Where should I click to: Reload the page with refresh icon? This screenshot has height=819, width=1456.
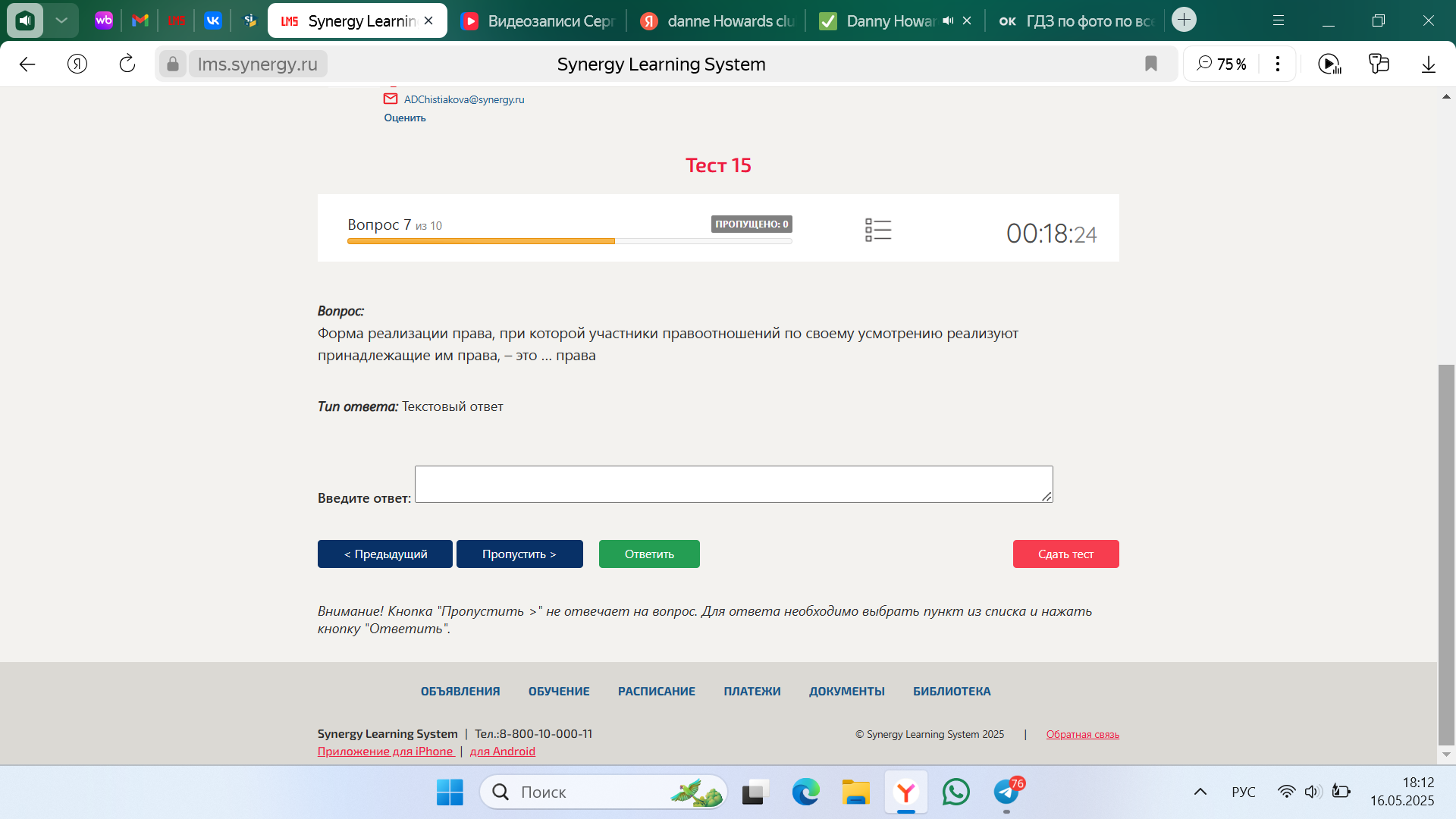[x=127, y=64]
